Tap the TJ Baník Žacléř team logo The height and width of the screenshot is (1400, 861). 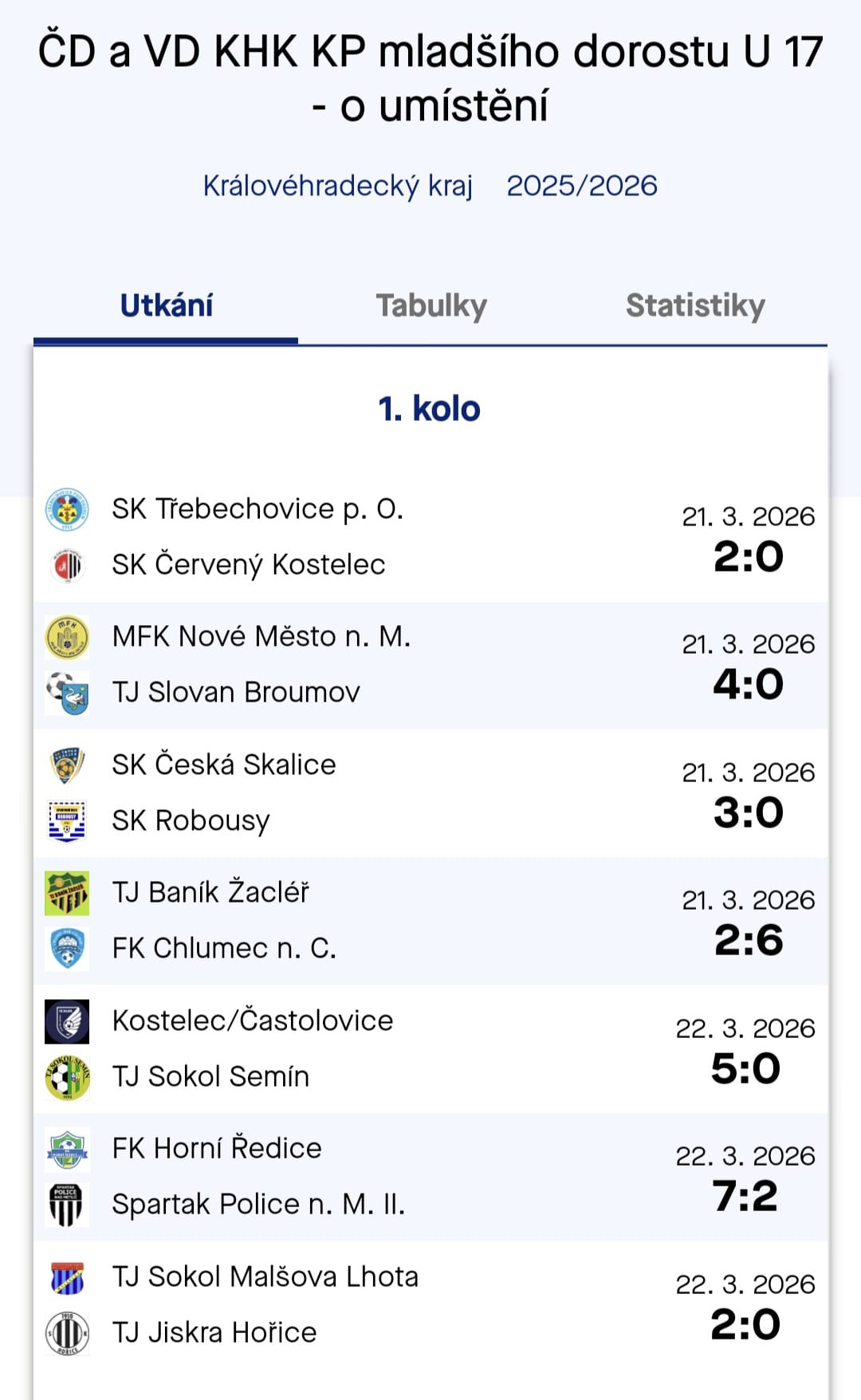point(67,893)
